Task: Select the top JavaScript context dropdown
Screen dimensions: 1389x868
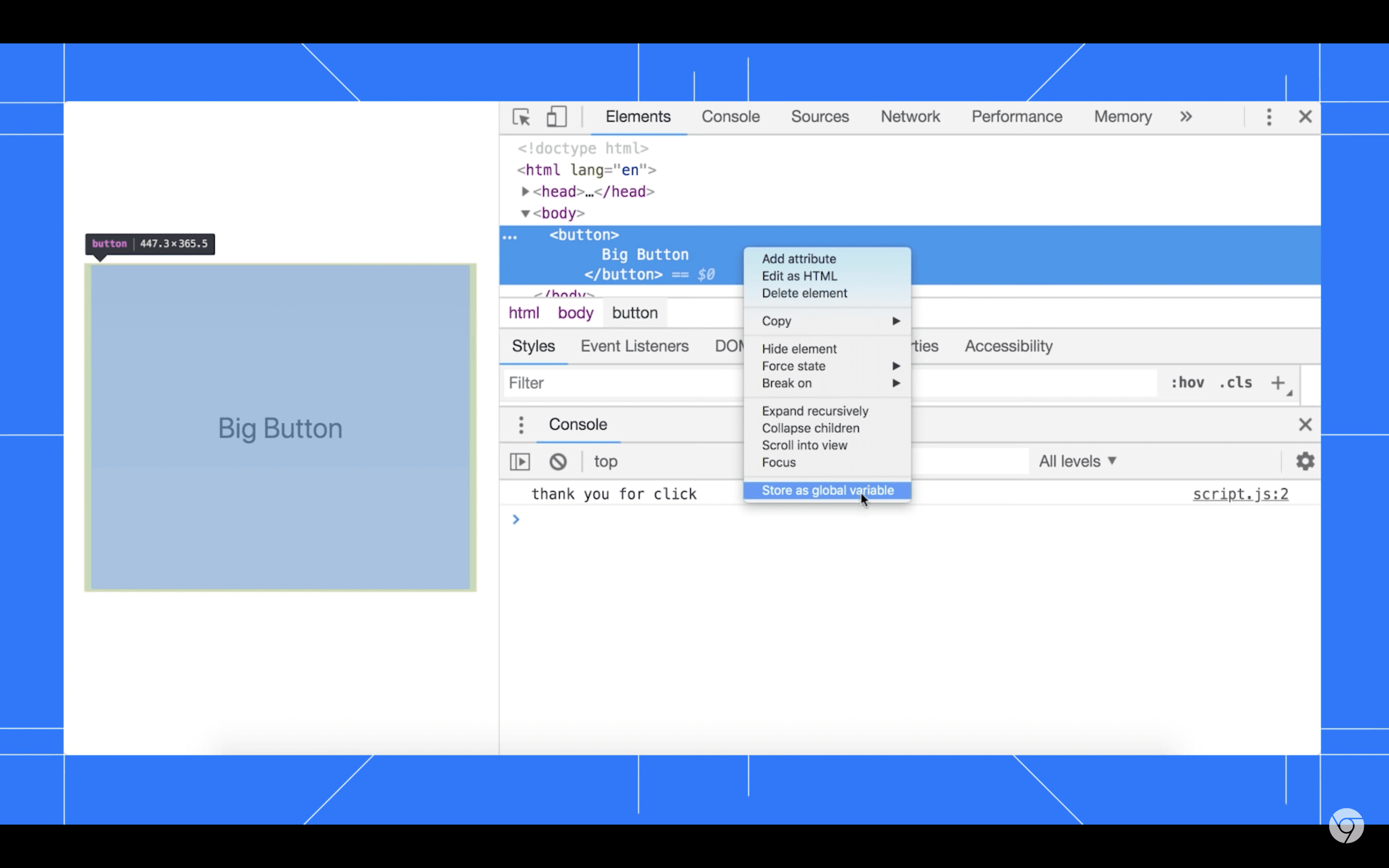Action: 605,461
